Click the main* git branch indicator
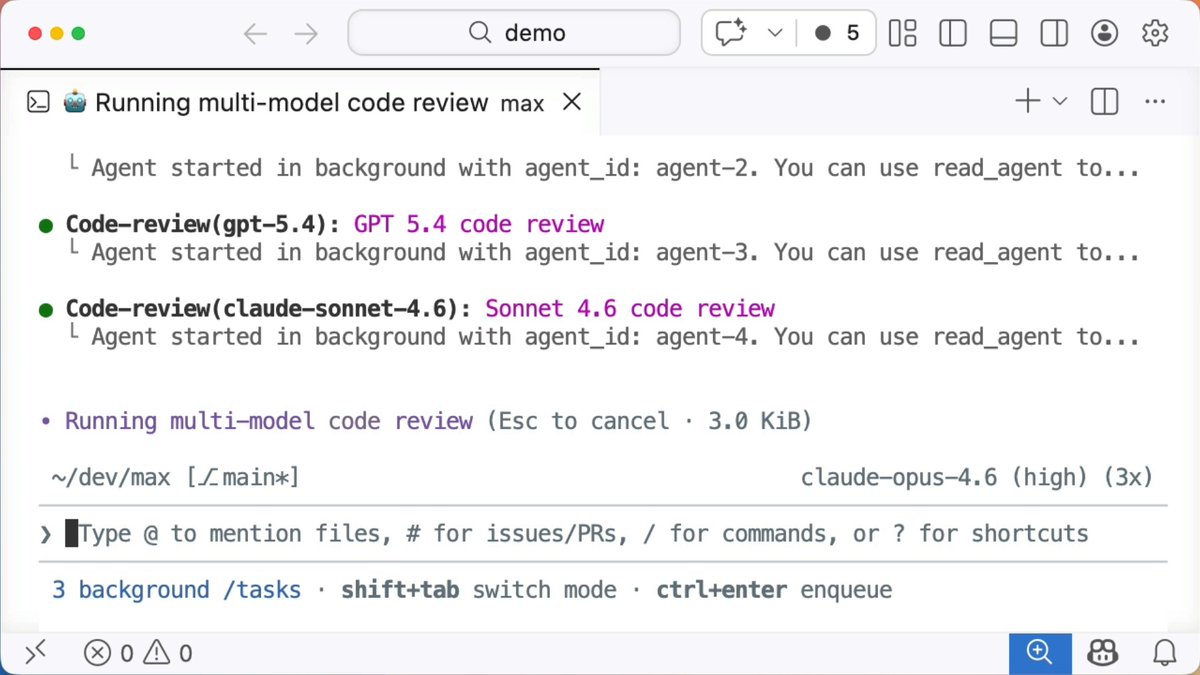The height and width of the screenshot is (675, 1200). (x=243, y=477)
